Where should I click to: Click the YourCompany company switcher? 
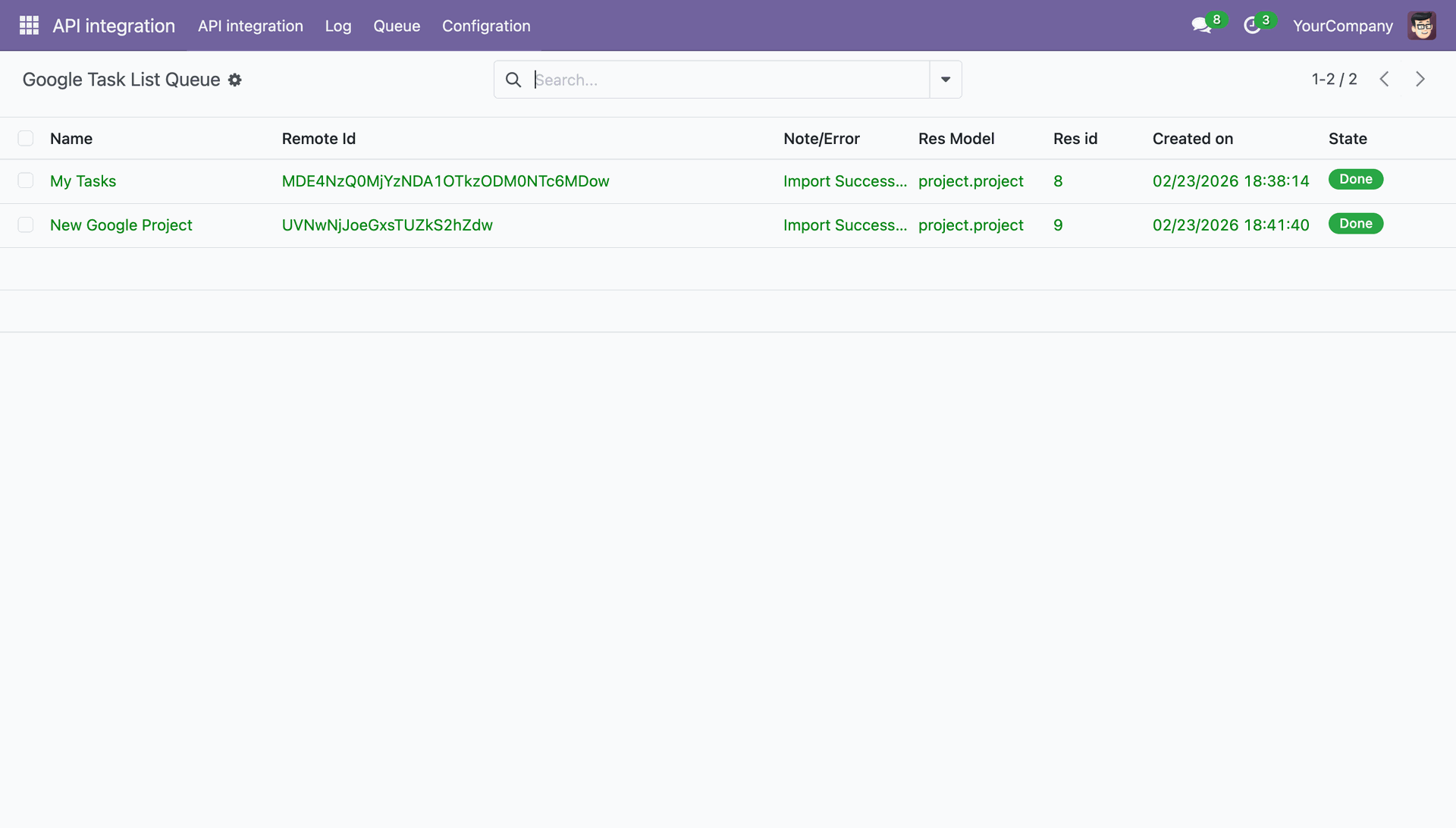(x=1343, y=26)
